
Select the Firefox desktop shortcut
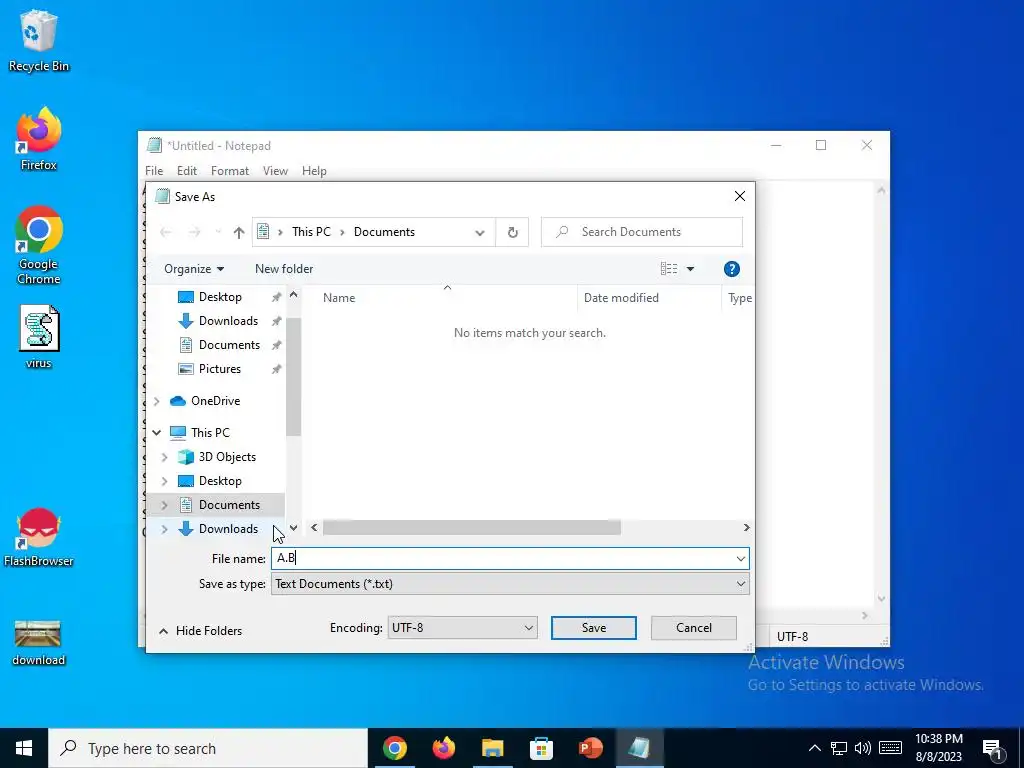[39, 139]
